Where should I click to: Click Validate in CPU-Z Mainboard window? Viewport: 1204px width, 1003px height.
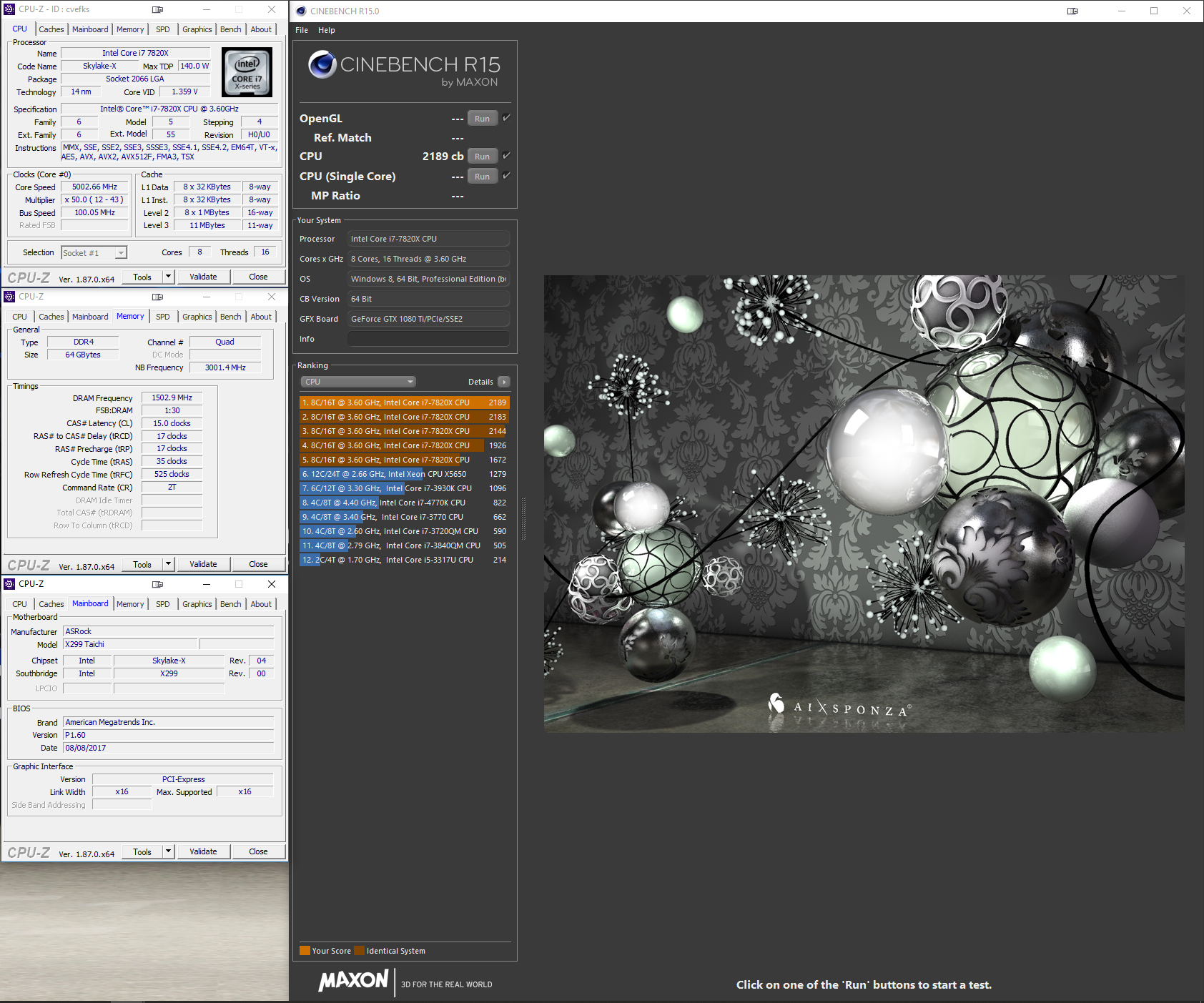[x=203, y=851]
